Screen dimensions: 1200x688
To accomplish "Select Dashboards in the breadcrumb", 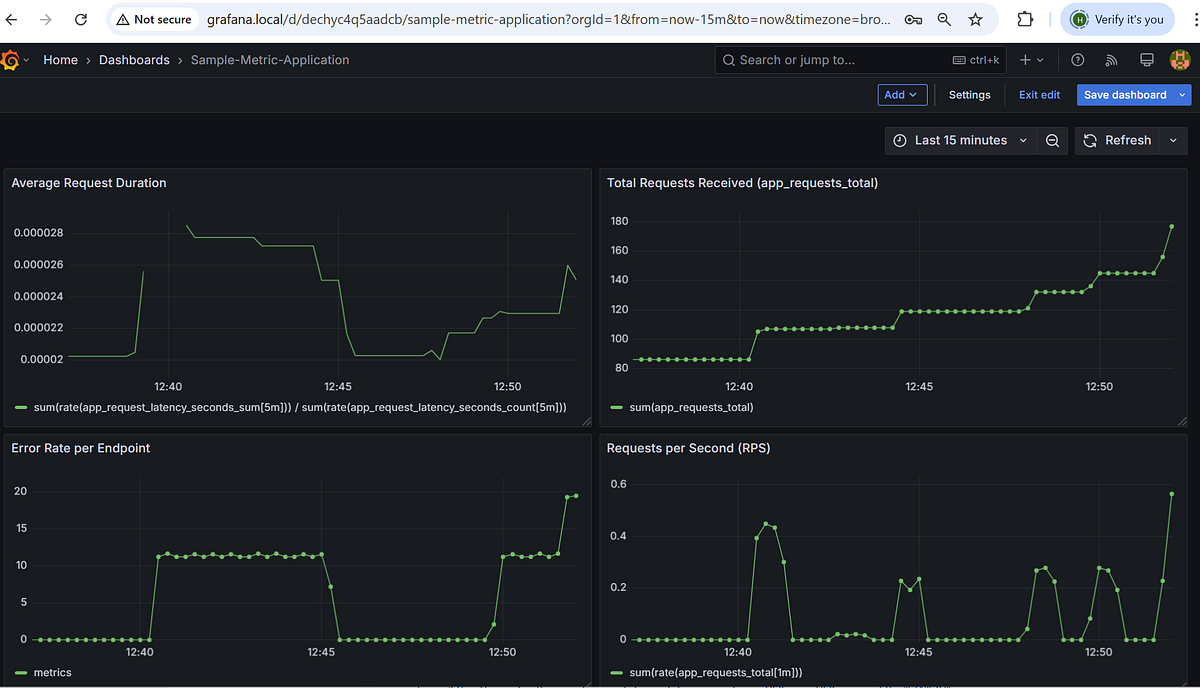I will point(134,60).
